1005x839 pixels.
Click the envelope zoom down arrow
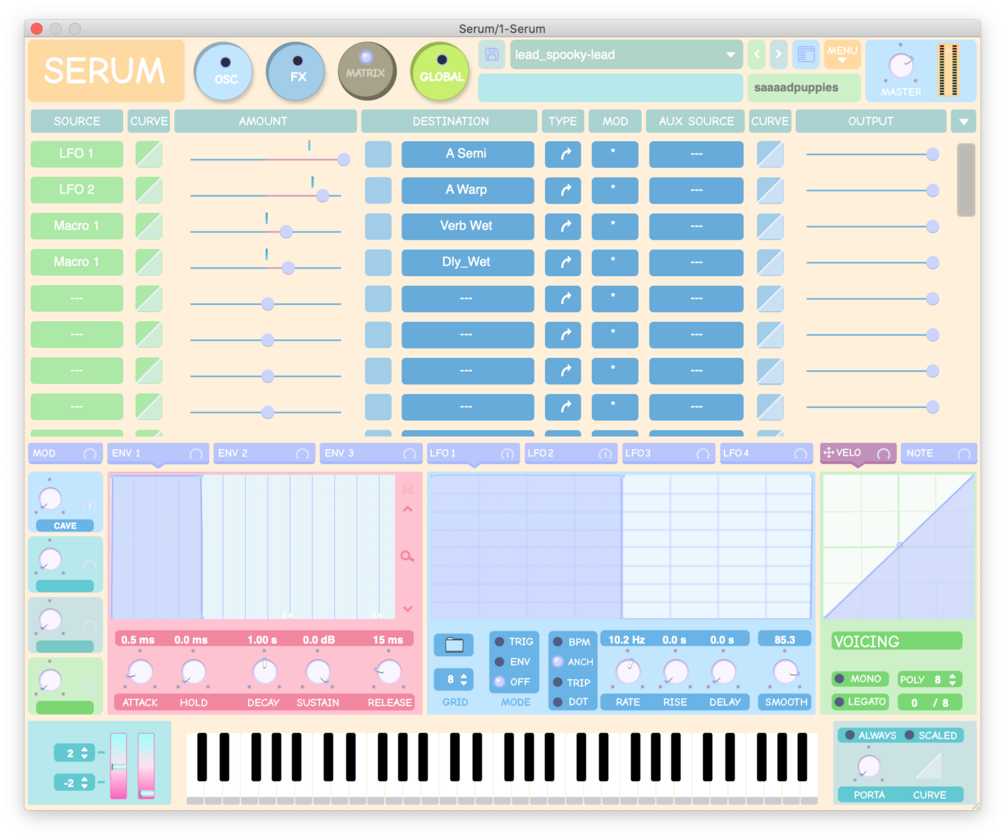(407, 608)
